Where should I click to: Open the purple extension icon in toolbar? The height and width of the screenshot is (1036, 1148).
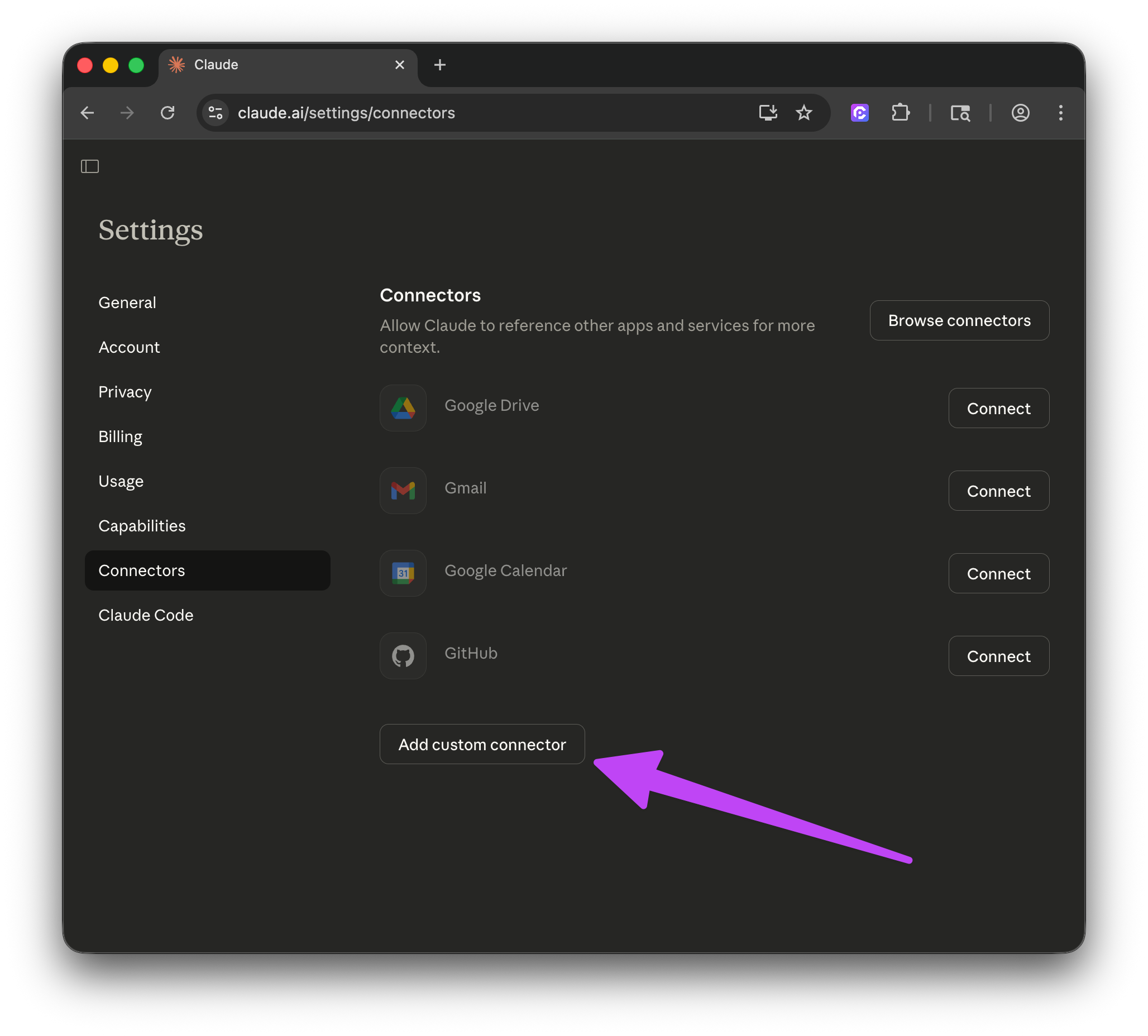859,113
